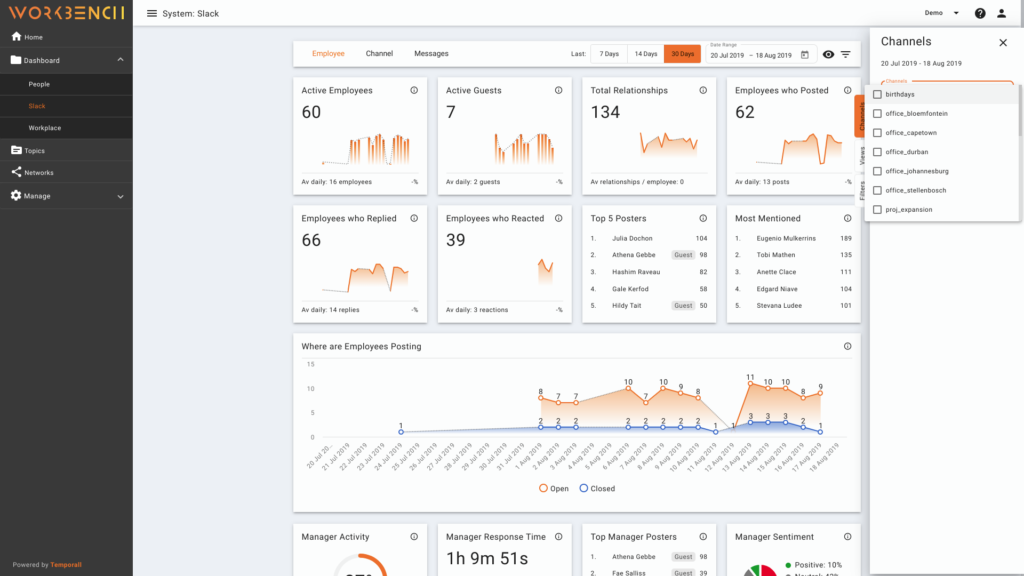Select the last 30 Days range

[x=682, y=54]
